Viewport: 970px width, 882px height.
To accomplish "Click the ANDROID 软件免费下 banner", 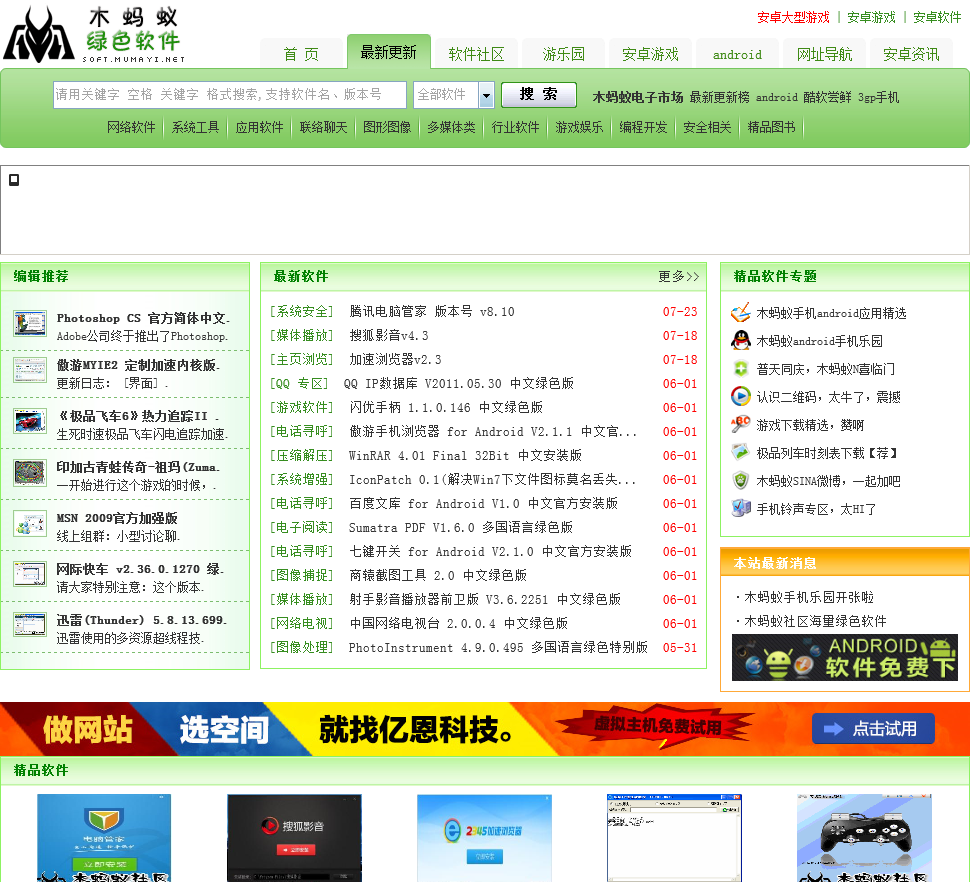I will point(844,657).
